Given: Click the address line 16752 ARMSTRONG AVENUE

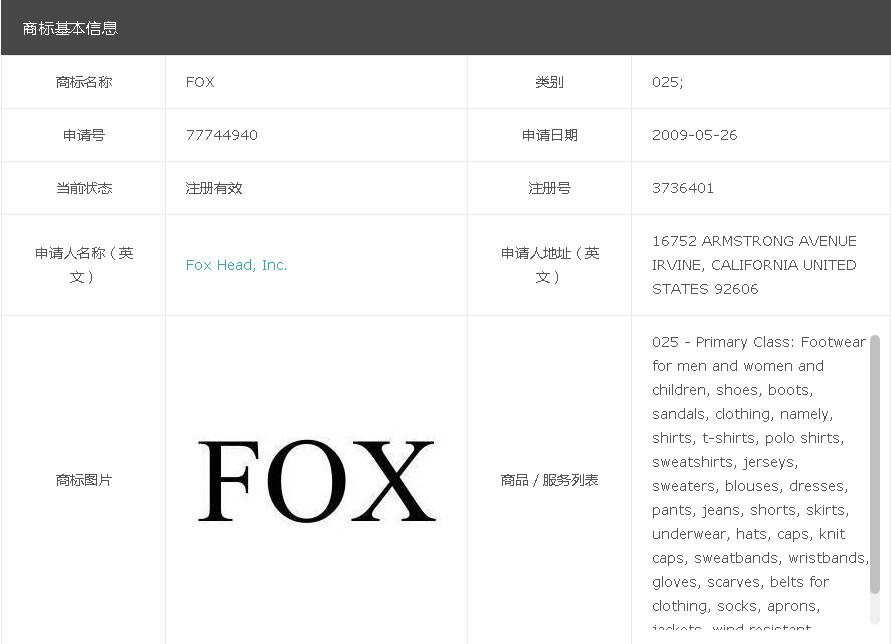Looking at the screenshot, I should (754, 241).
